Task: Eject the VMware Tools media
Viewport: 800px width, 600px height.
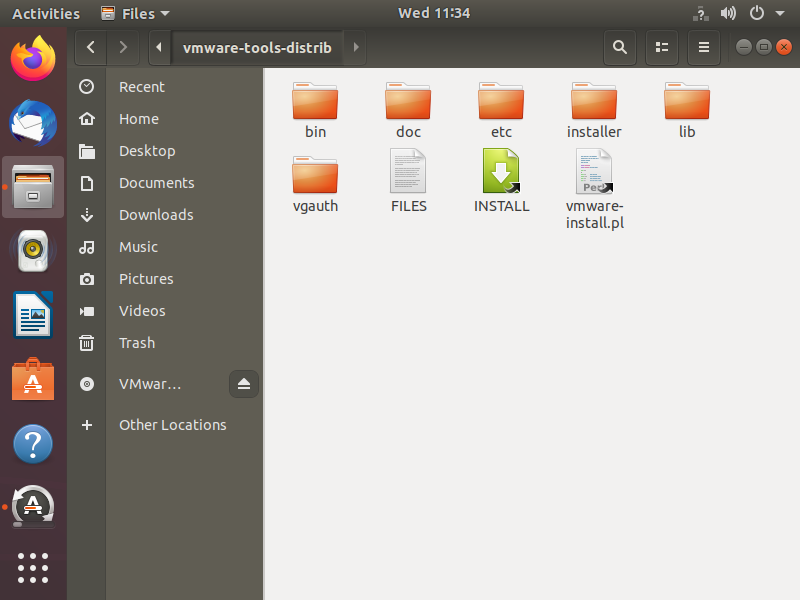Action: [244, 384]
